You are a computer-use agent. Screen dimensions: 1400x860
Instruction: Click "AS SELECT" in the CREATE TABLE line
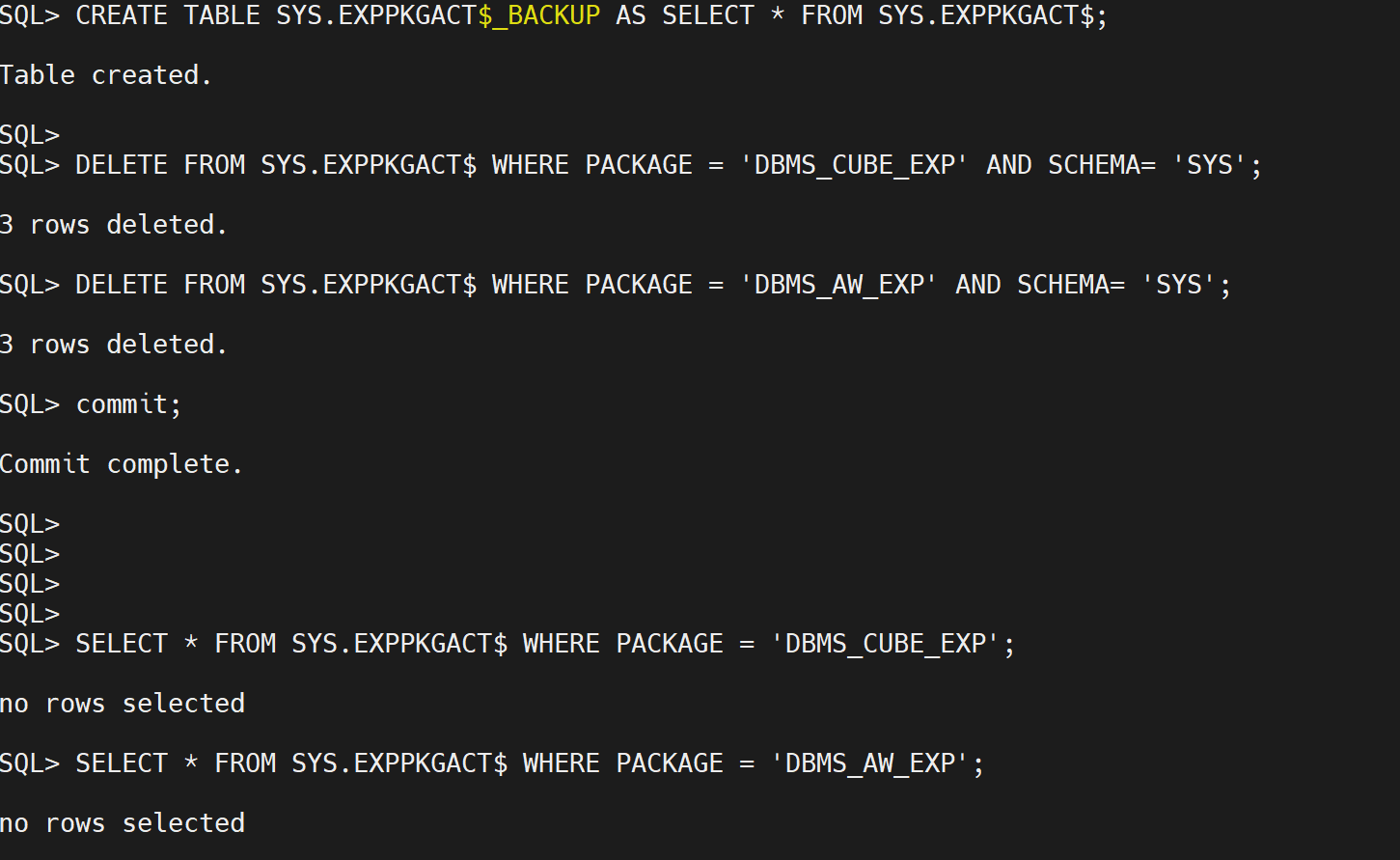click(685, 15)
